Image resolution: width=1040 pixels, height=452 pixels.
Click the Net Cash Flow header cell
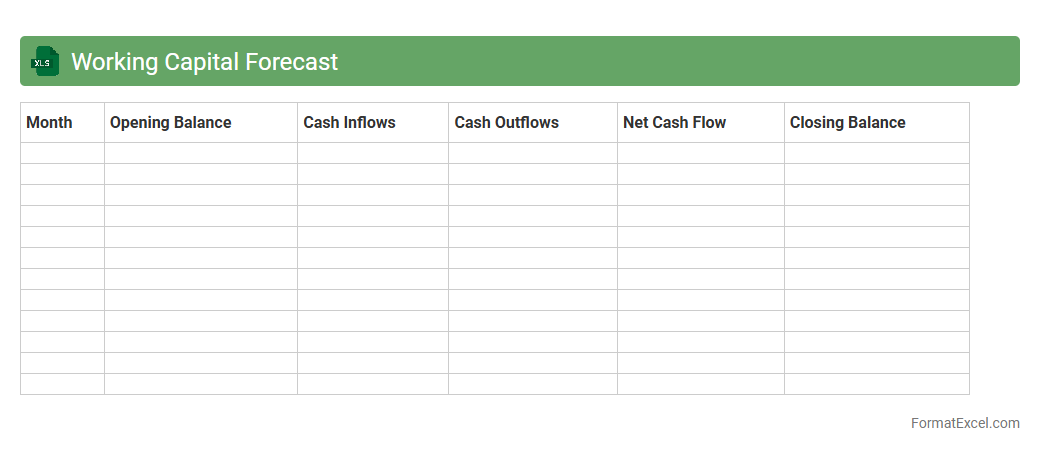pos(674,123)
